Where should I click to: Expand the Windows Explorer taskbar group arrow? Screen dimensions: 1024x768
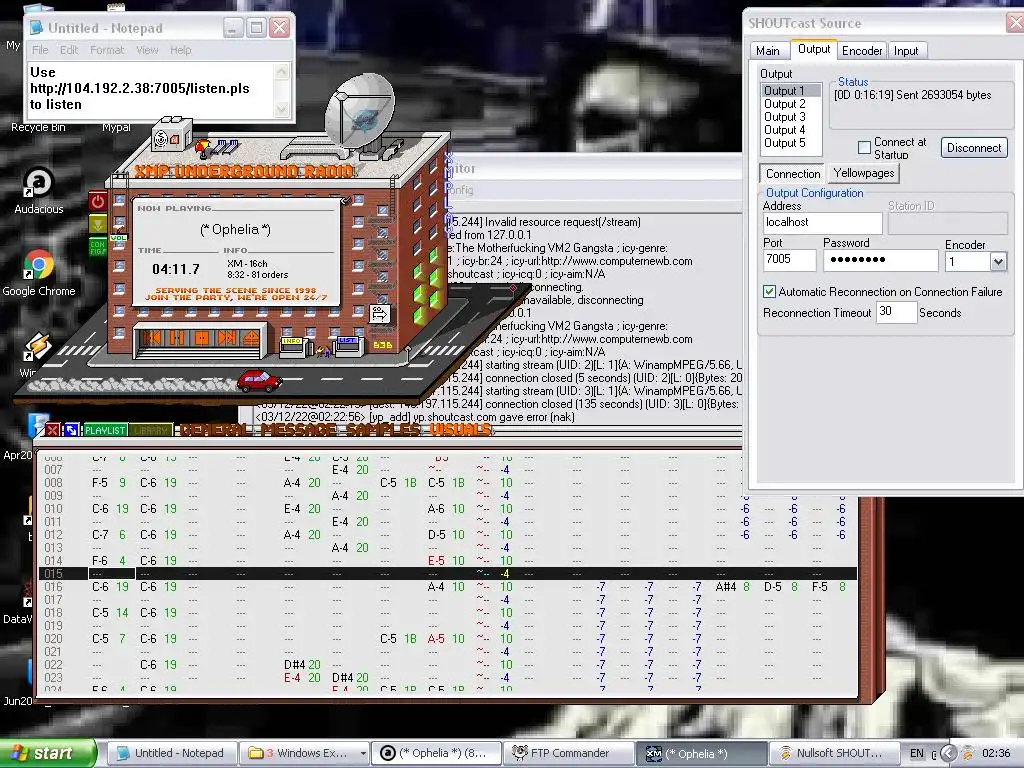click(x=362, y=754)
